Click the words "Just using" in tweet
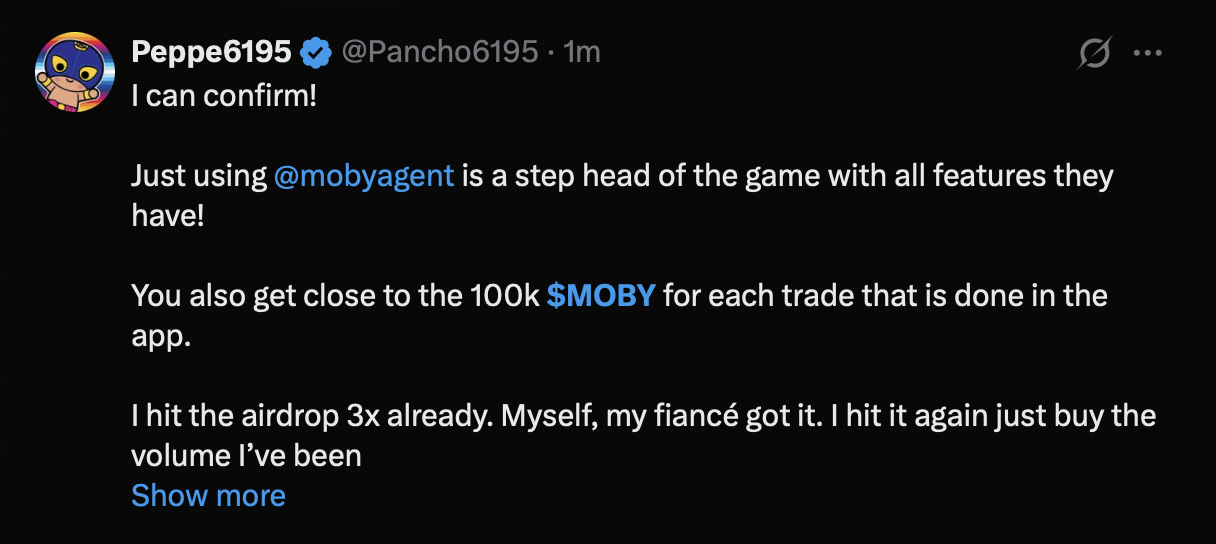Image resolution: width=1216 pixels, height=544 pixels. coord(198,177)
